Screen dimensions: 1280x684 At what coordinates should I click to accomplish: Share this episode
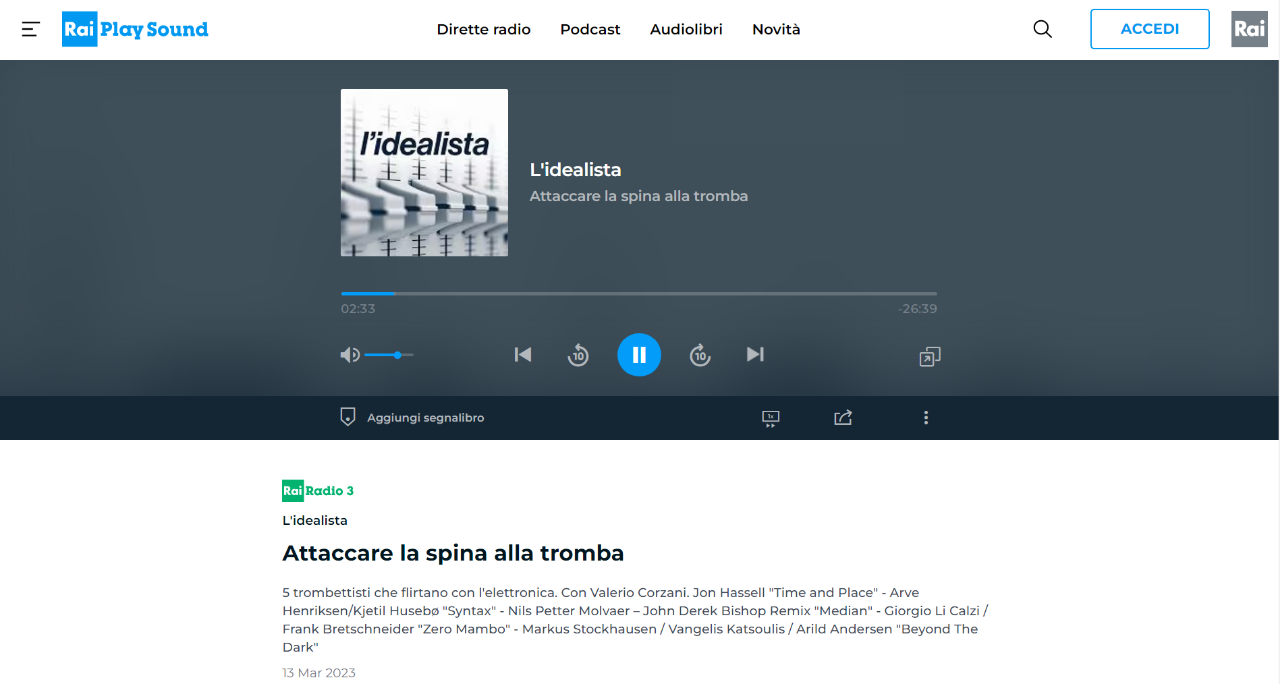[843, 418]
